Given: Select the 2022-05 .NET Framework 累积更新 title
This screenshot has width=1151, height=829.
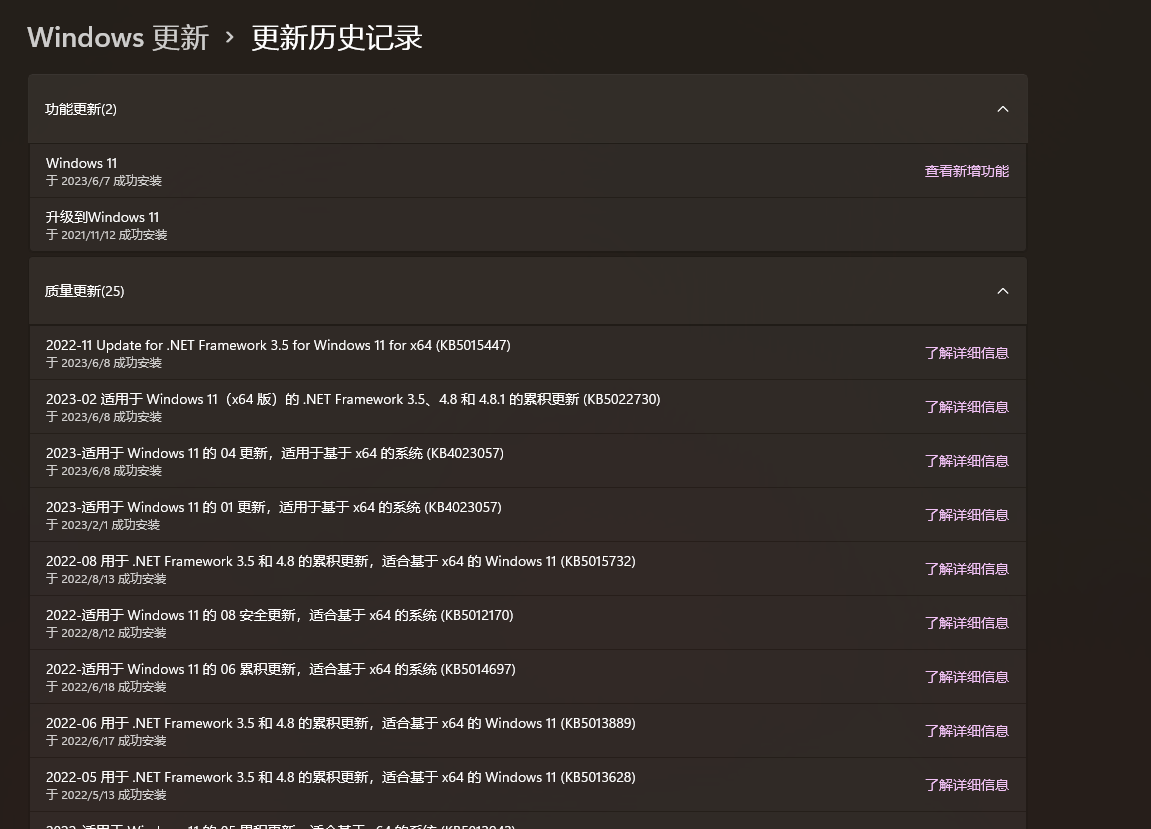Looking at the screenshot, I should click(341, 777).
